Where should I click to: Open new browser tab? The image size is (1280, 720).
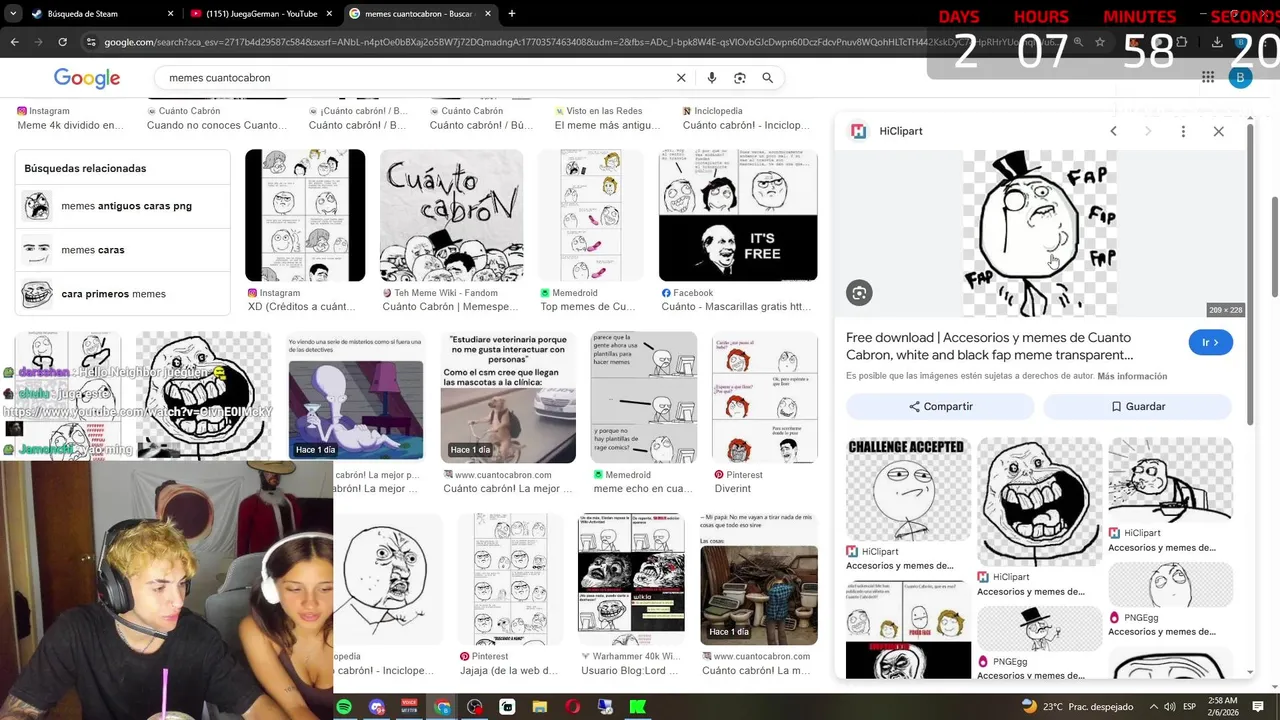point(512,14)
